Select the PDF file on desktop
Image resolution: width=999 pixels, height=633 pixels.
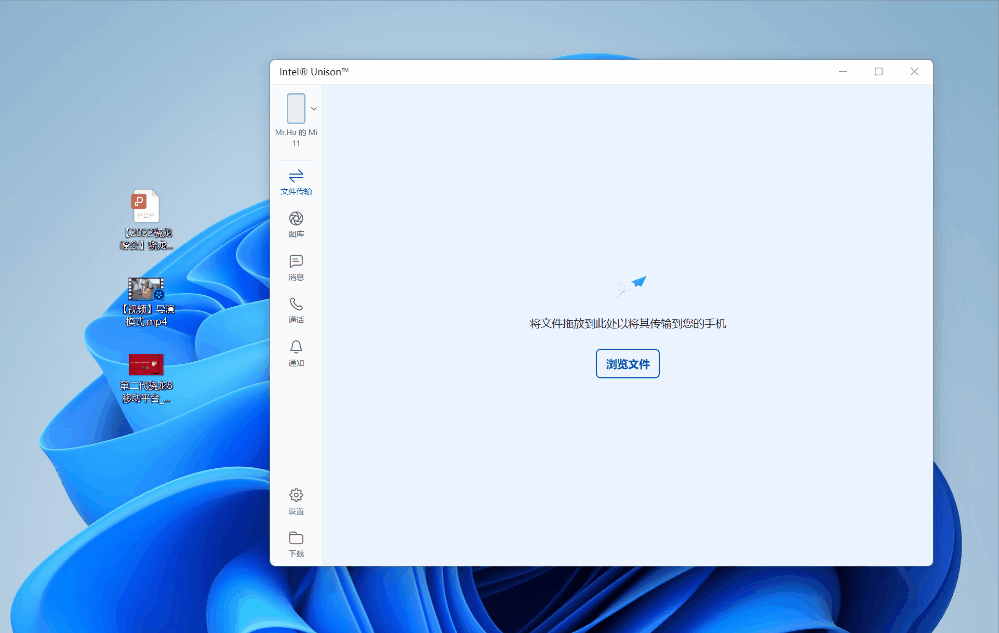(146, 208)
